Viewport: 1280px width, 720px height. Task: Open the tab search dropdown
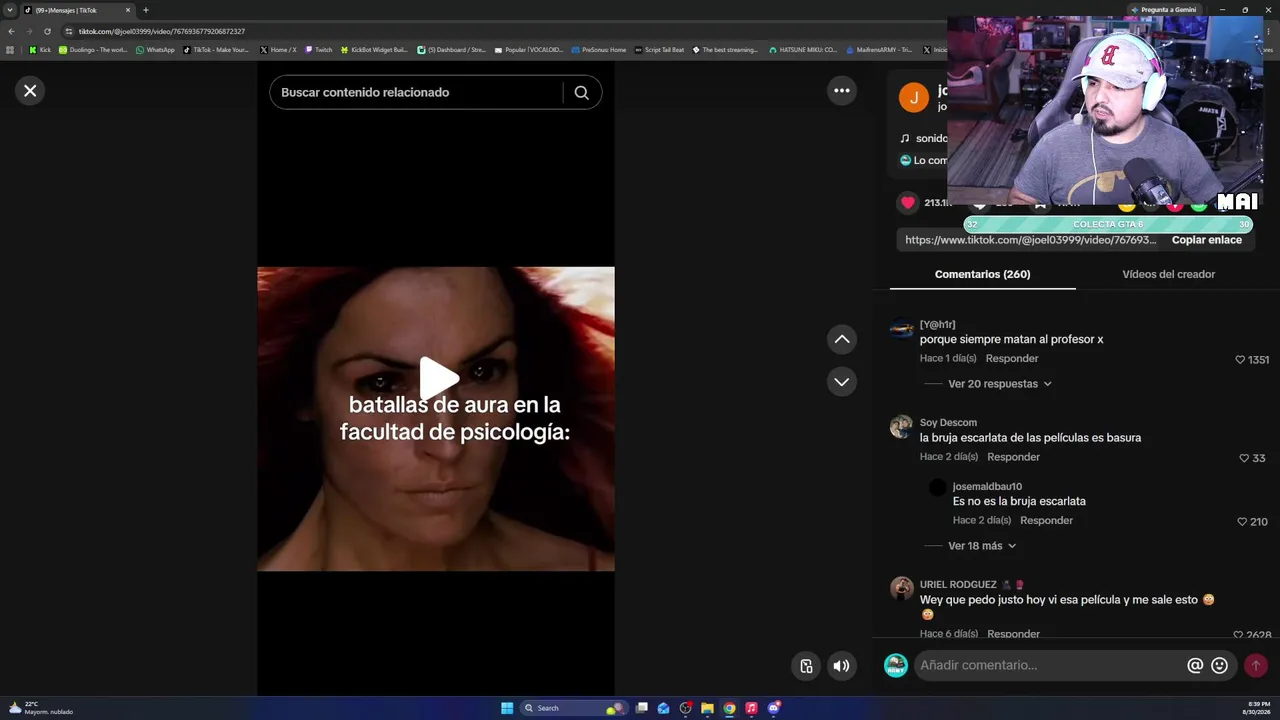pyautogui.click(x=10, y=10)
